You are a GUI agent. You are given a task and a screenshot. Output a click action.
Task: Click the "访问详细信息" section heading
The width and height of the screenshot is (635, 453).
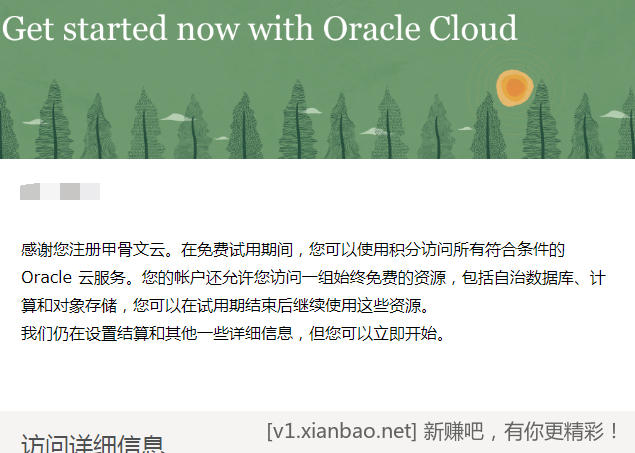93,443
